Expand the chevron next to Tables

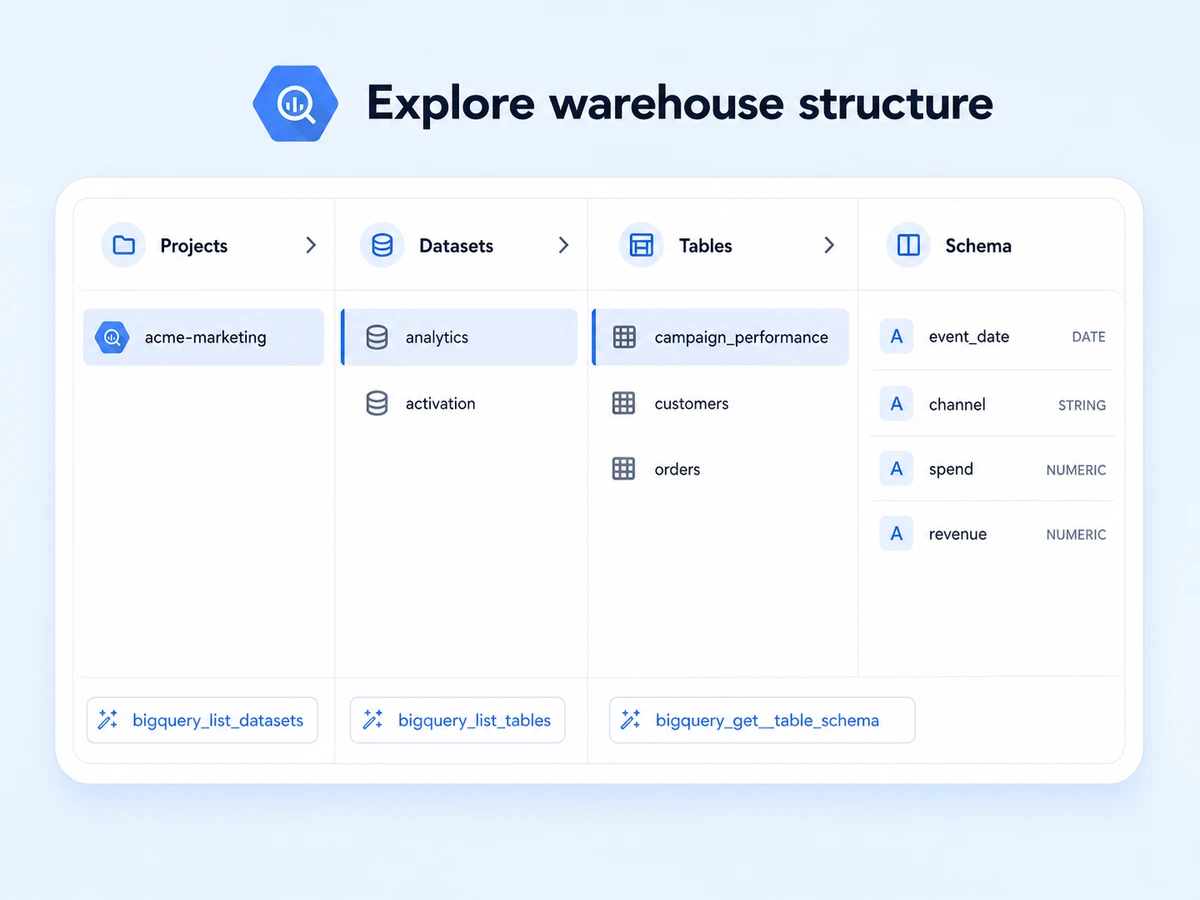(829, 245)
